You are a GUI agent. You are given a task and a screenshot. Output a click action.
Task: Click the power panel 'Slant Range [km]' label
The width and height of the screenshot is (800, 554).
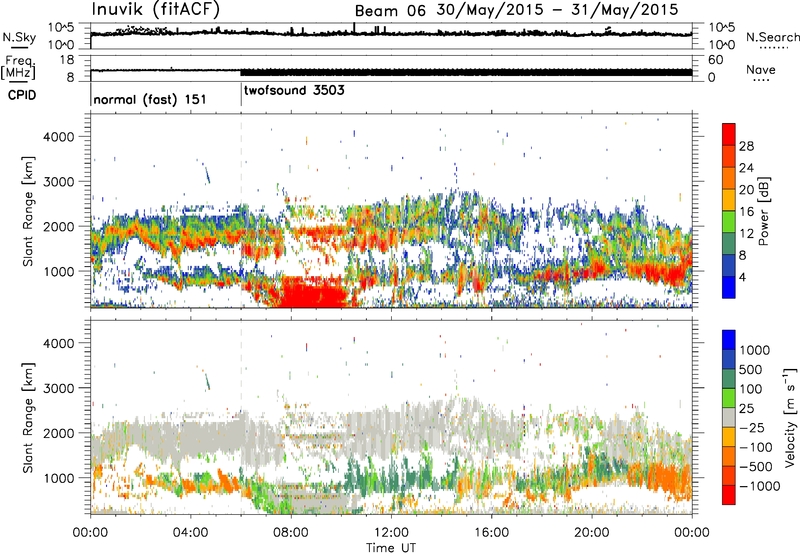(29, 211)
